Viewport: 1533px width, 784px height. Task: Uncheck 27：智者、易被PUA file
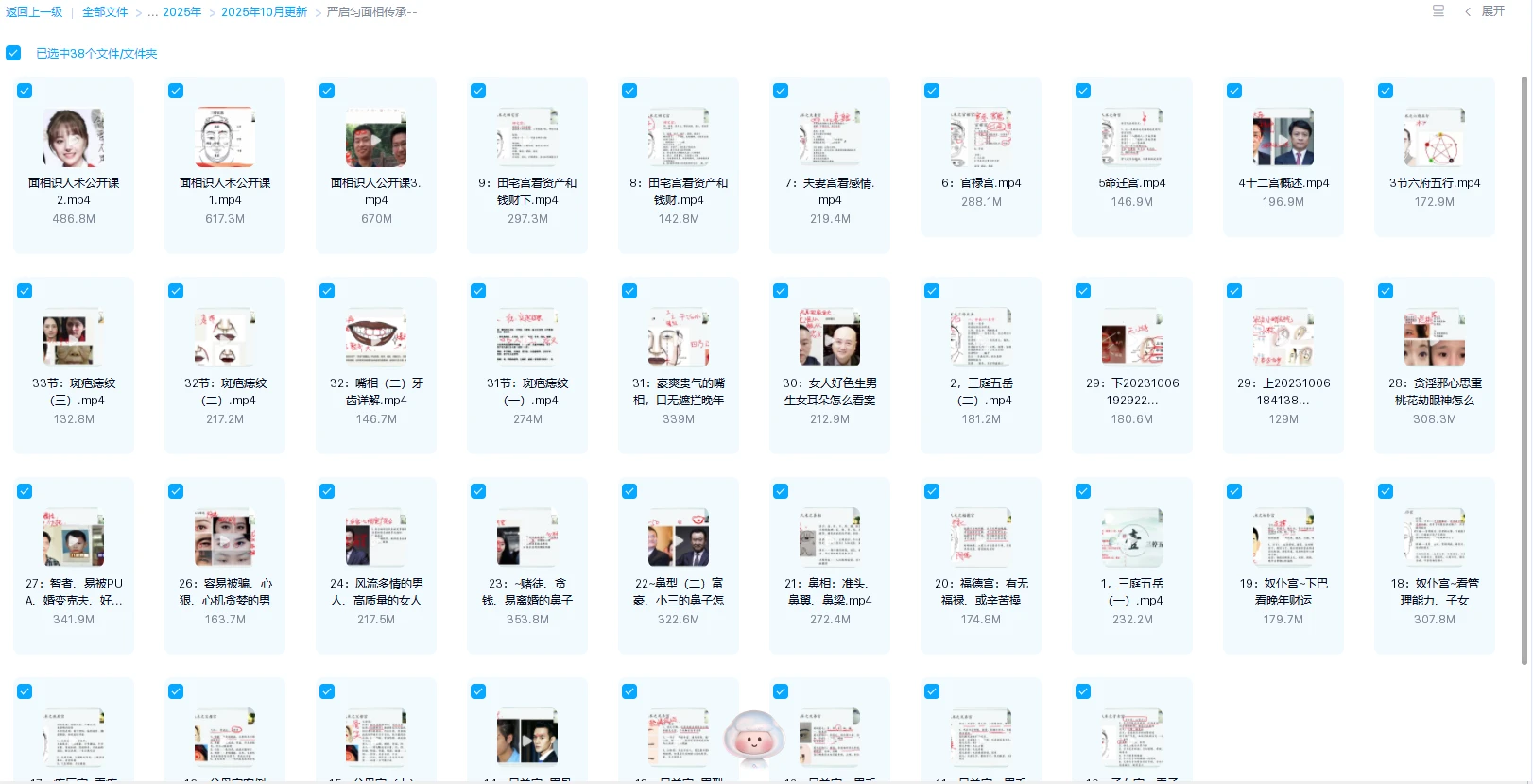coord(25,491)
